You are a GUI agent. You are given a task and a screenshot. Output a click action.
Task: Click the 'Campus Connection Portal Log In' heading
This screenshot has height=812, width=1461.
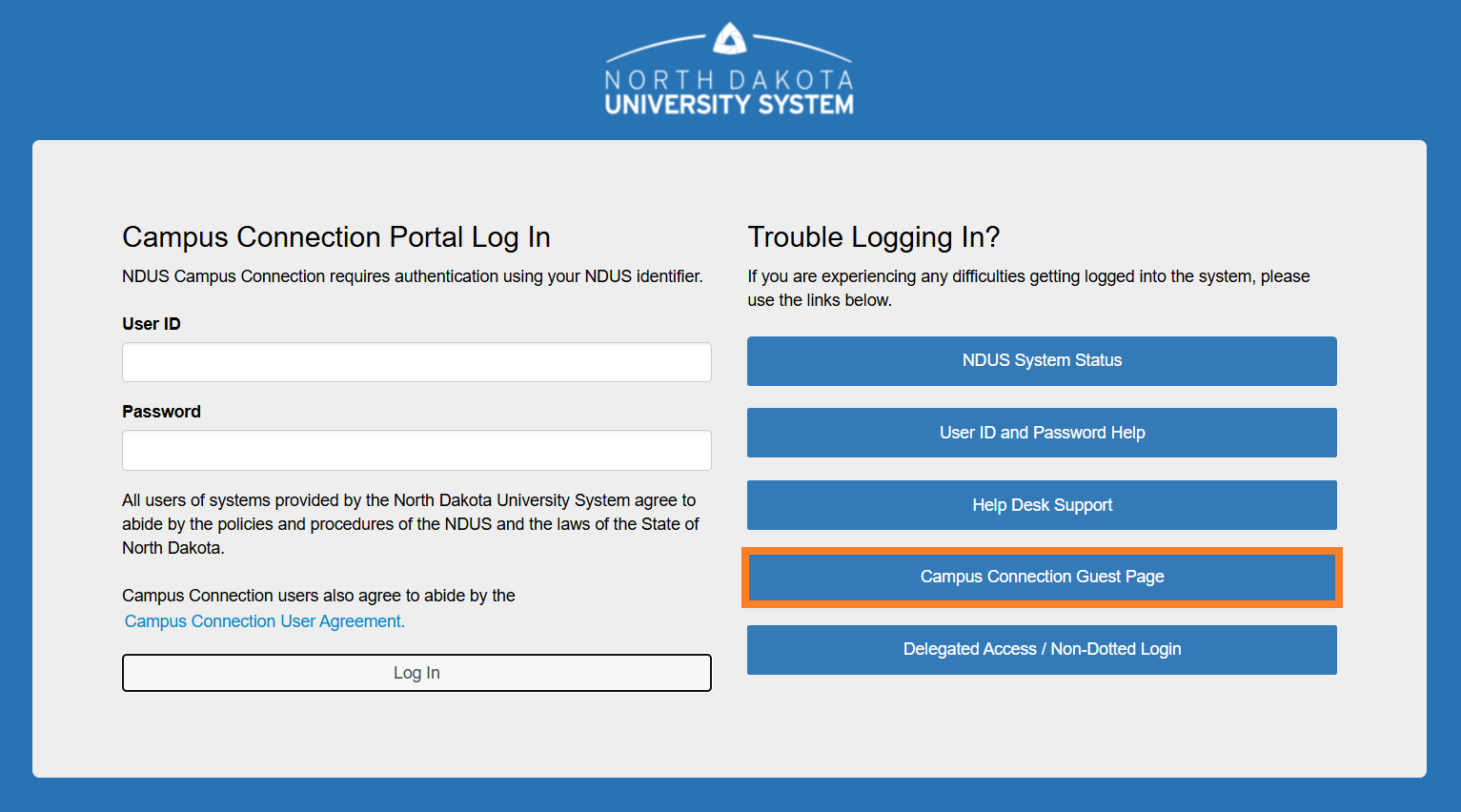pyautogui.click(x=336, y=236)
